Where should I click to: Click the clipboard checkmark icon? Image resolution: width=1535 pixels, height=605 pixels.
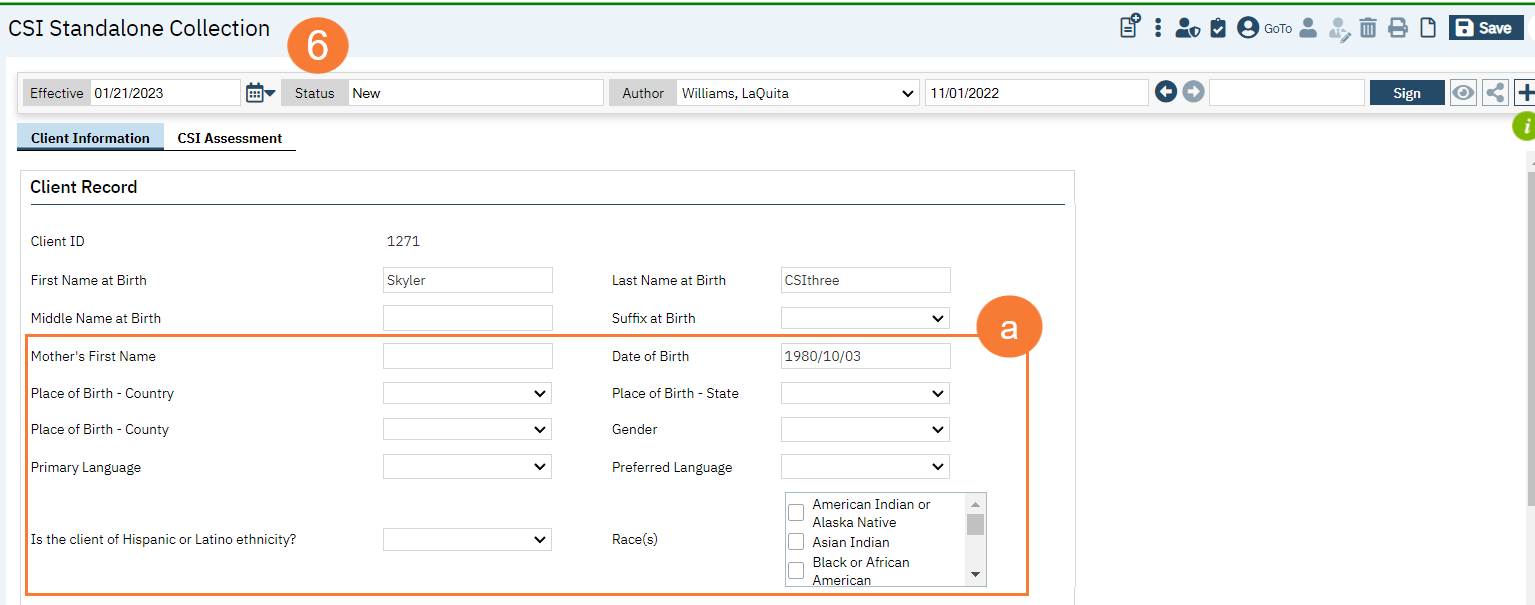1217,28
